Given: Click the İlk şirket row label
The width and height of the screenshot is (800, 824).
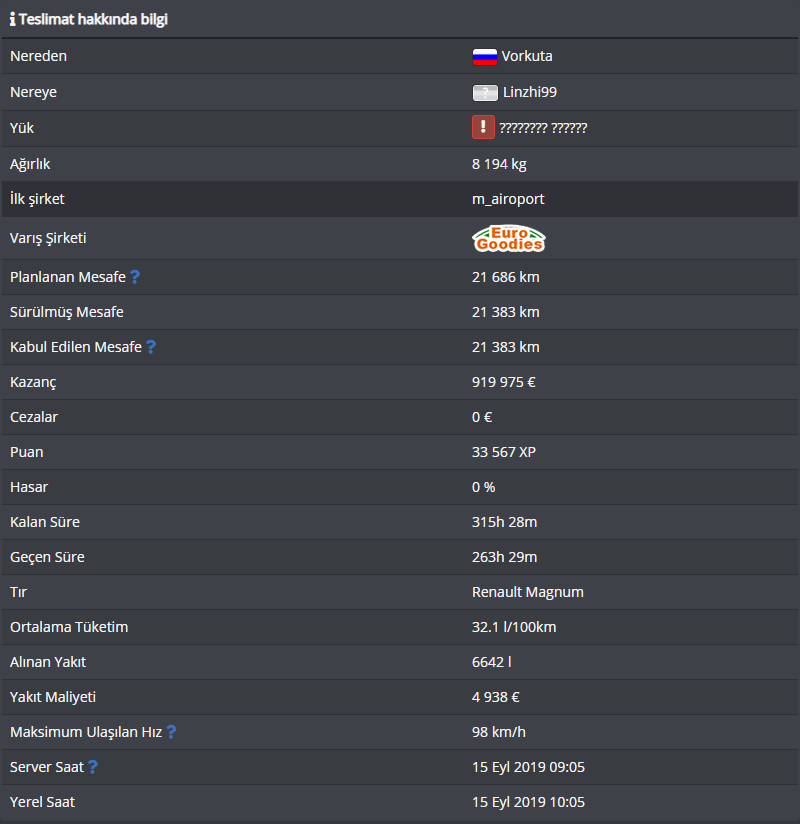Looking at the screenshot, I should tap(37, 199).
